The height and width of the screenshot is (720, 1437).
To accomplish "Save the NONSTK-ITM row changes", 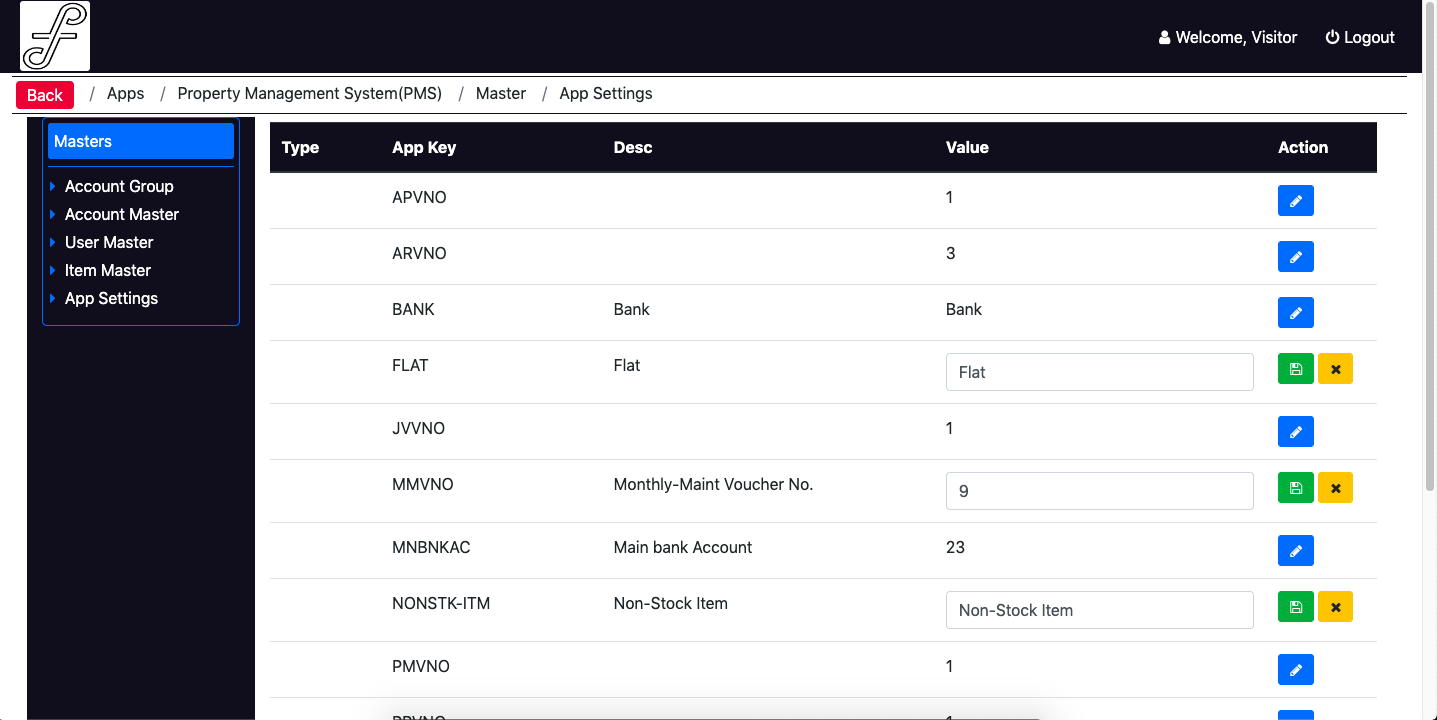I will [x=1295, y=607].
